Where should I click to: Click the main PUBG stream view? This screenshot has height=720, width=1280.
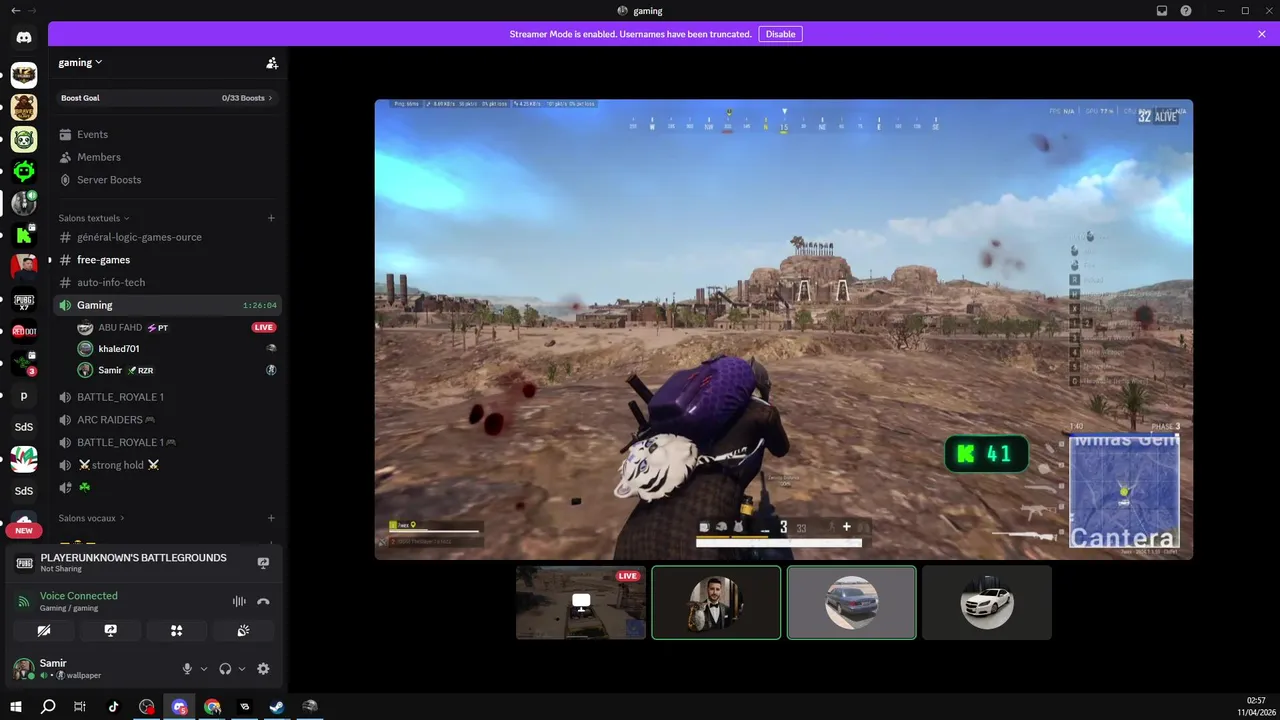coord(784,329)
